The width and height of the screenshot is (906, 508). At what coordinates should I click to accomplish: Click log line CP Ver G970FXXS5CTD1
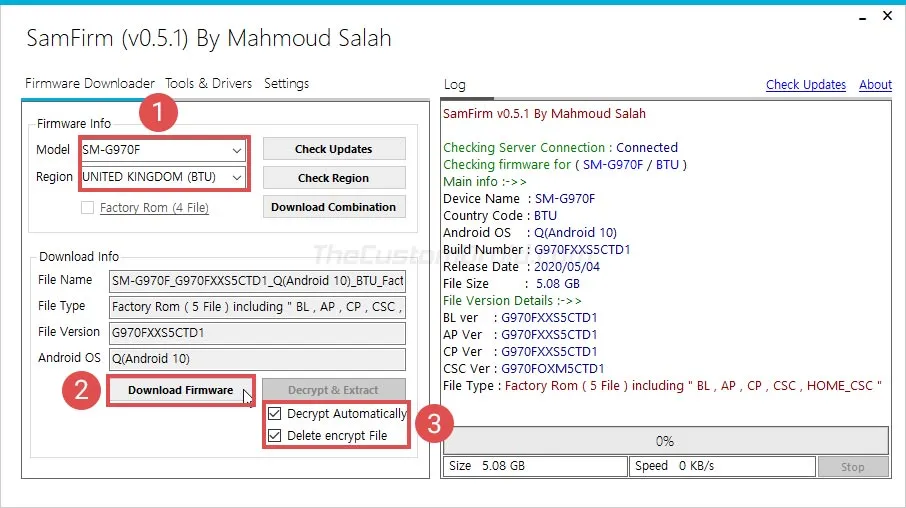[520, 351]
